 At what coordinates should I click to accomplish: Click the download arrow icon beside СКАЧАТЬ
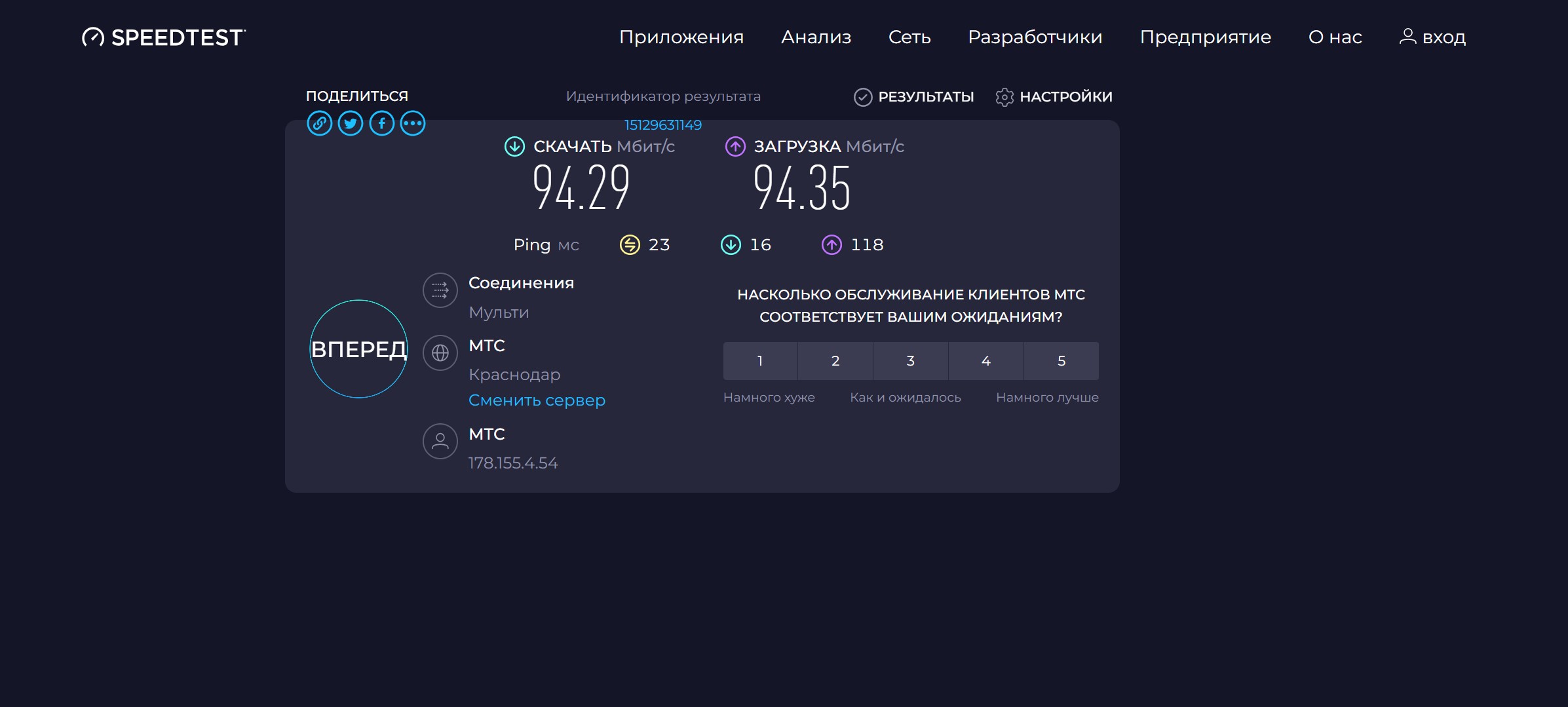(514, 146)
